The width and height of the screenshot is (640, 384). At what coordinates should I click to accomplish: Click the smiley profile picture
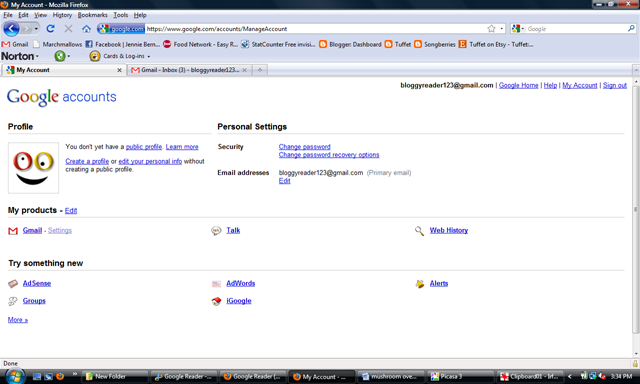[33, 168]
